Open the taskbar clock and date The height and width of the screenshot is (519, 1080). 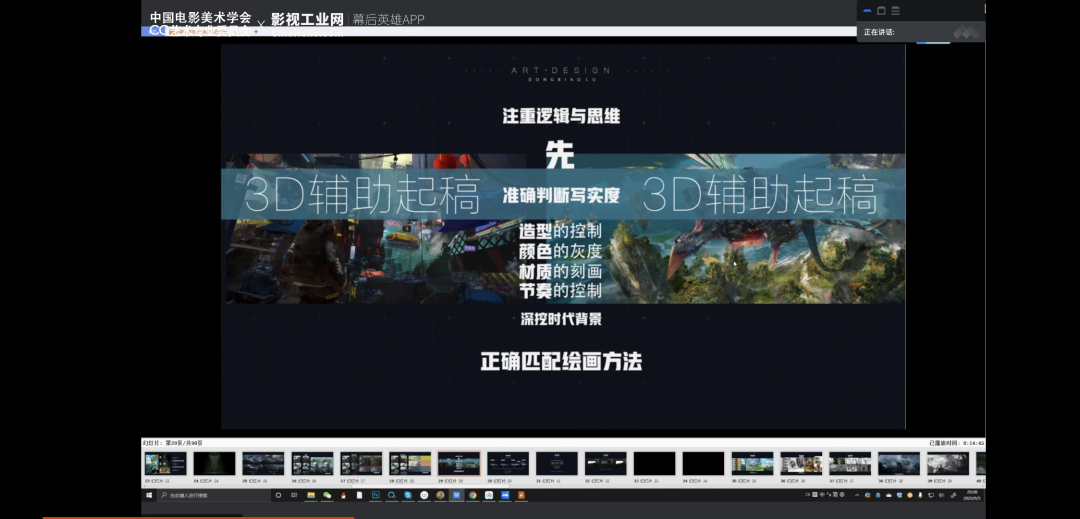[x=973, y=495]
